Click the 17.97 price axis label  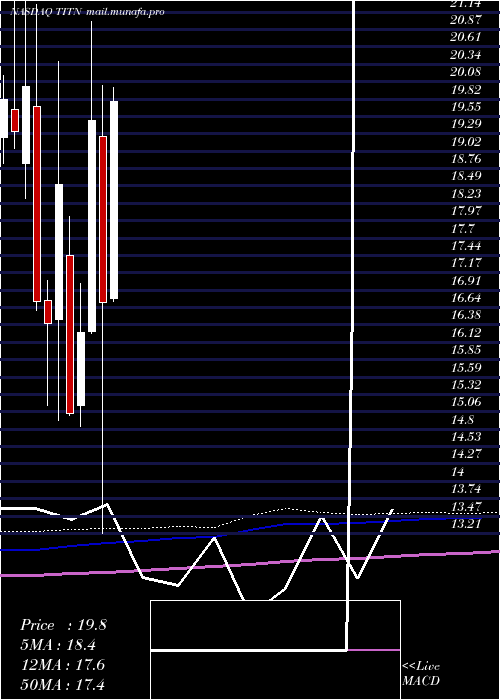(466, 211)
